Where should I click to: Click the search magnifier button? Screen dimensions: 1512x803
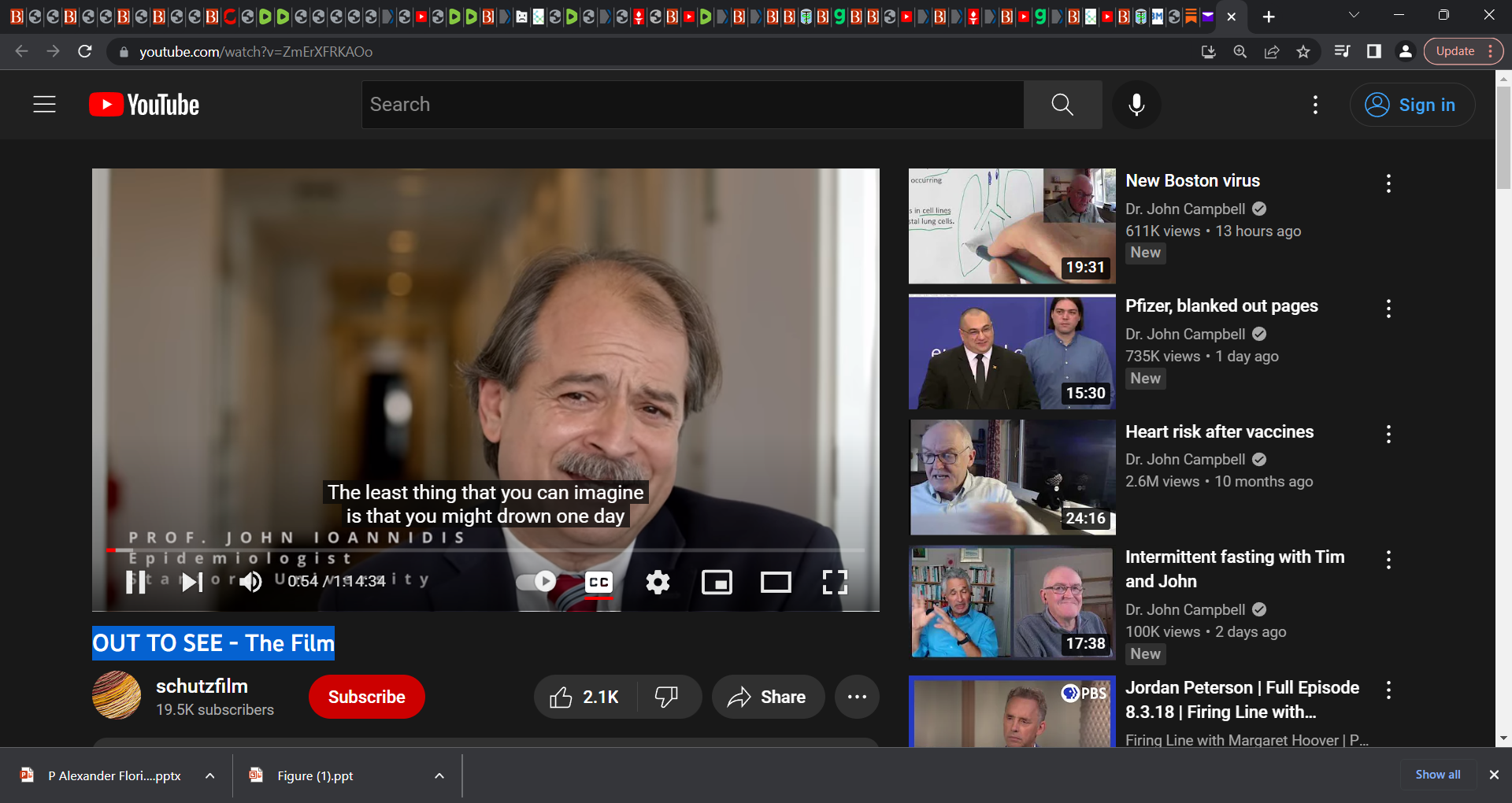click(x=1062, y=105)
